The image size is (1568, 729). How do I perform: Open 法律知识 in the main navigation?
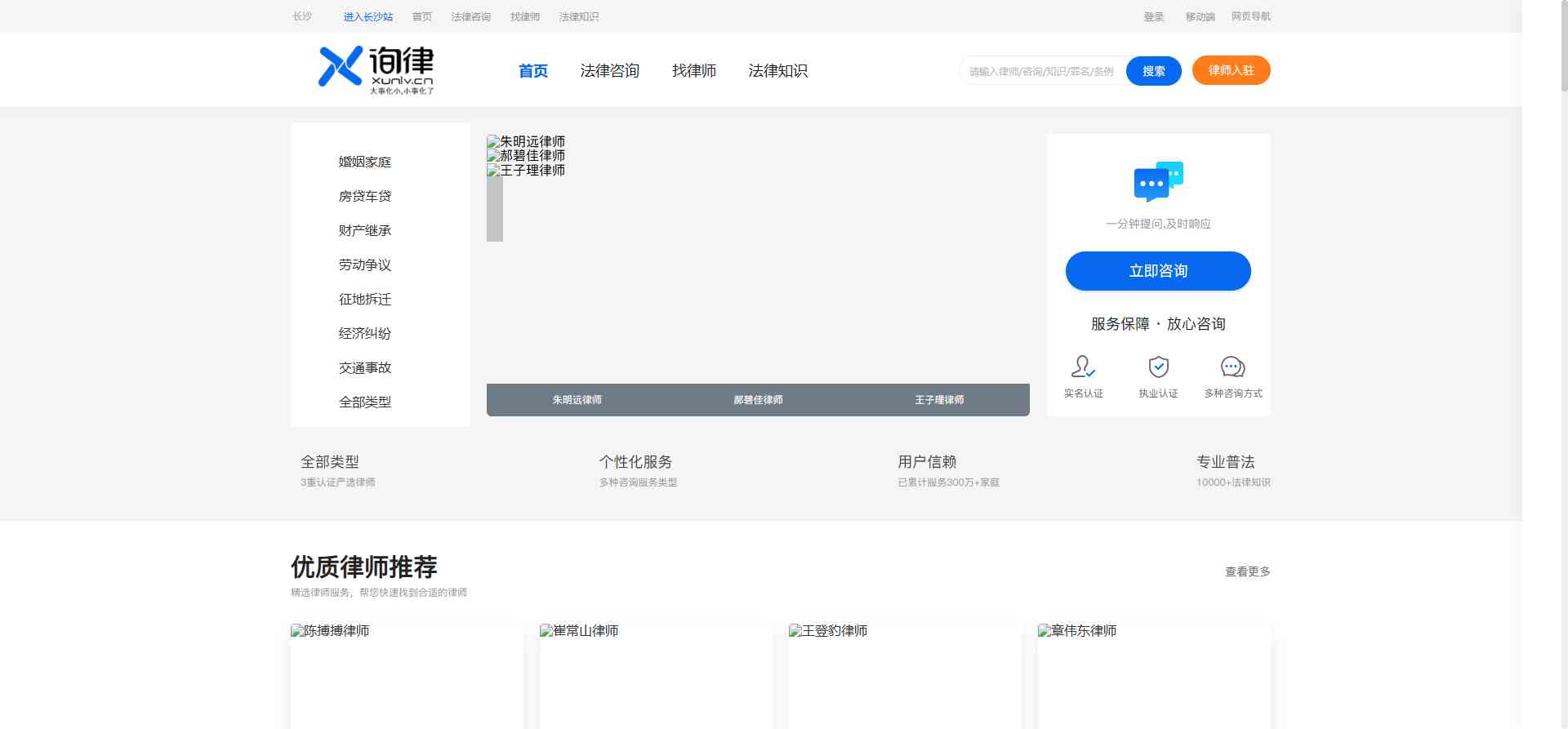coord(777,71)
